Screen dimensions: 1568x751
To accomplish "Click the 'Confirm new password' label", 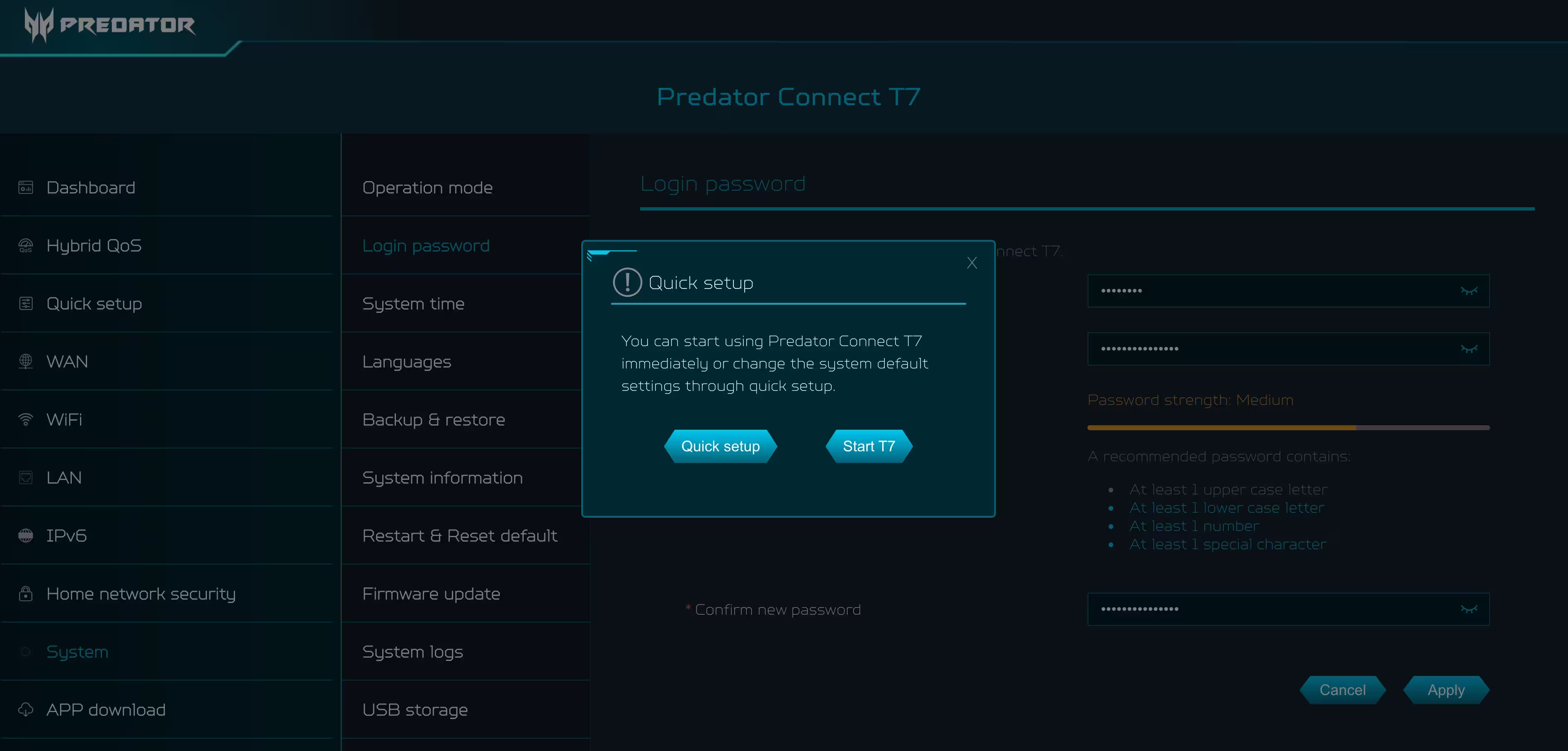I will tap(777, 610).
